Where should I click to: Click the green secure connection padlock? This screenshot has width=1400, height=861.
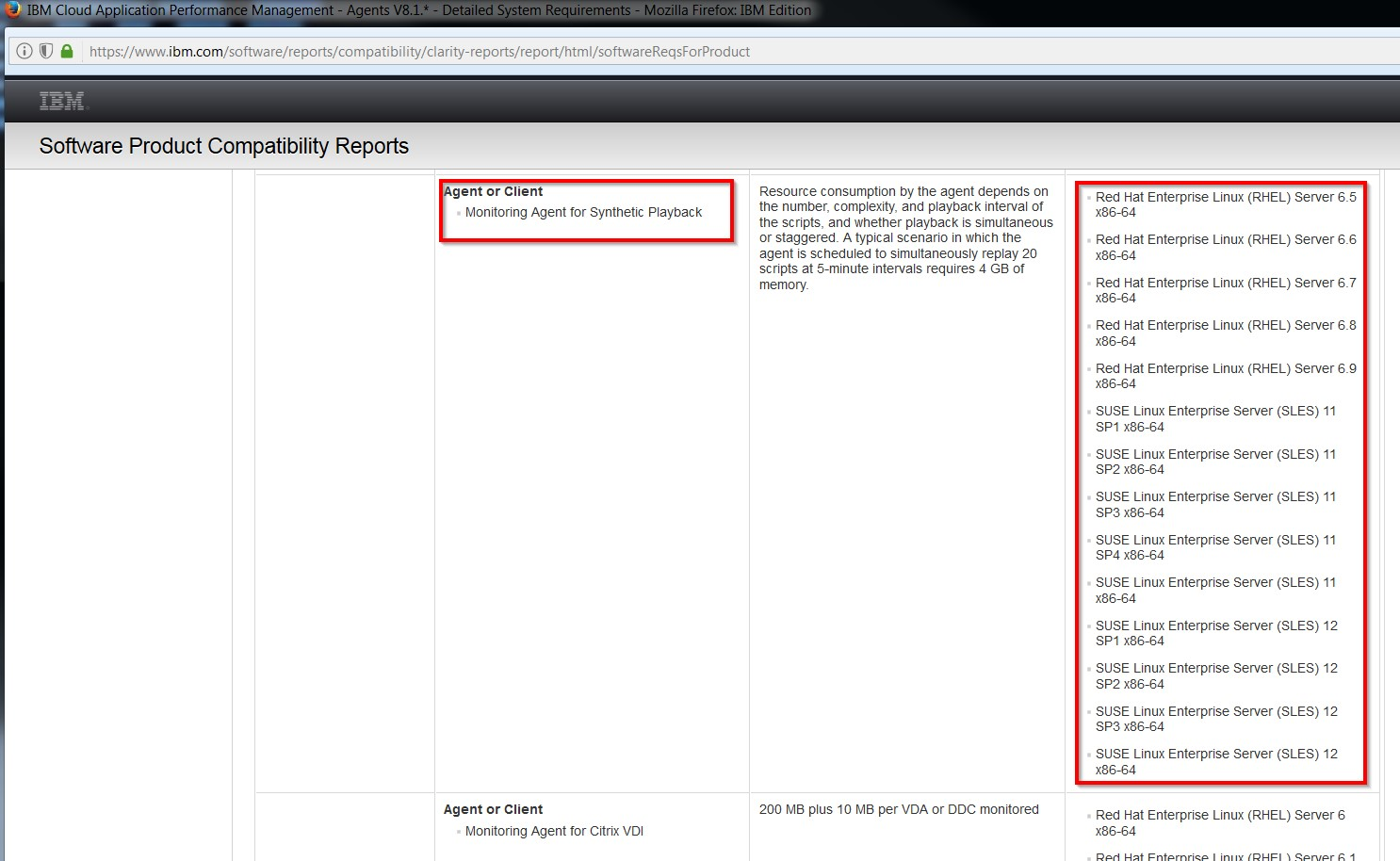pyautogui.click(x=67, y=51)
